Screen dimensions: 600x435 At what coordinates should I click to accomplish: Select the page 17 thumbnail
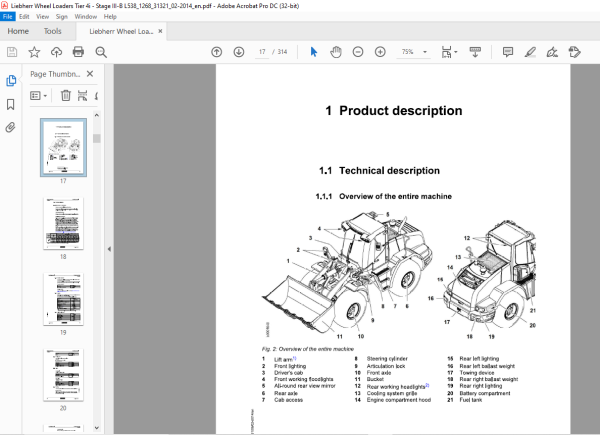(64, 147)
